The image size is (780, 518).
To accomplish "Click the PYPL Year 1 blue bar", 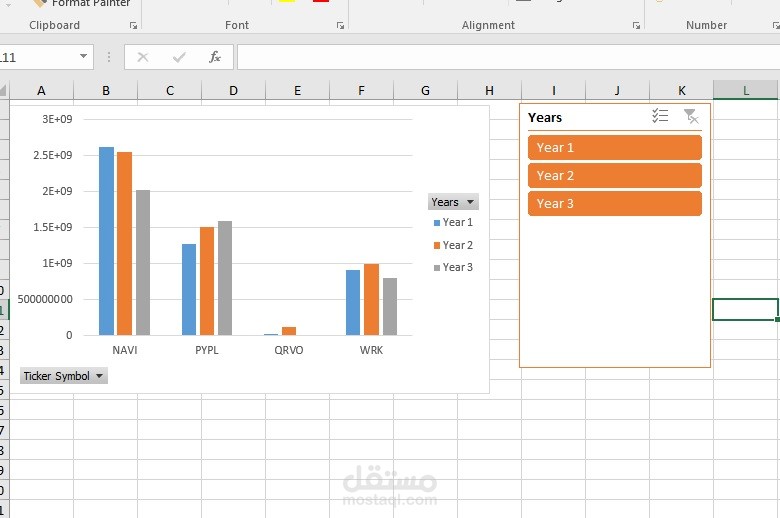I will 189,290.
